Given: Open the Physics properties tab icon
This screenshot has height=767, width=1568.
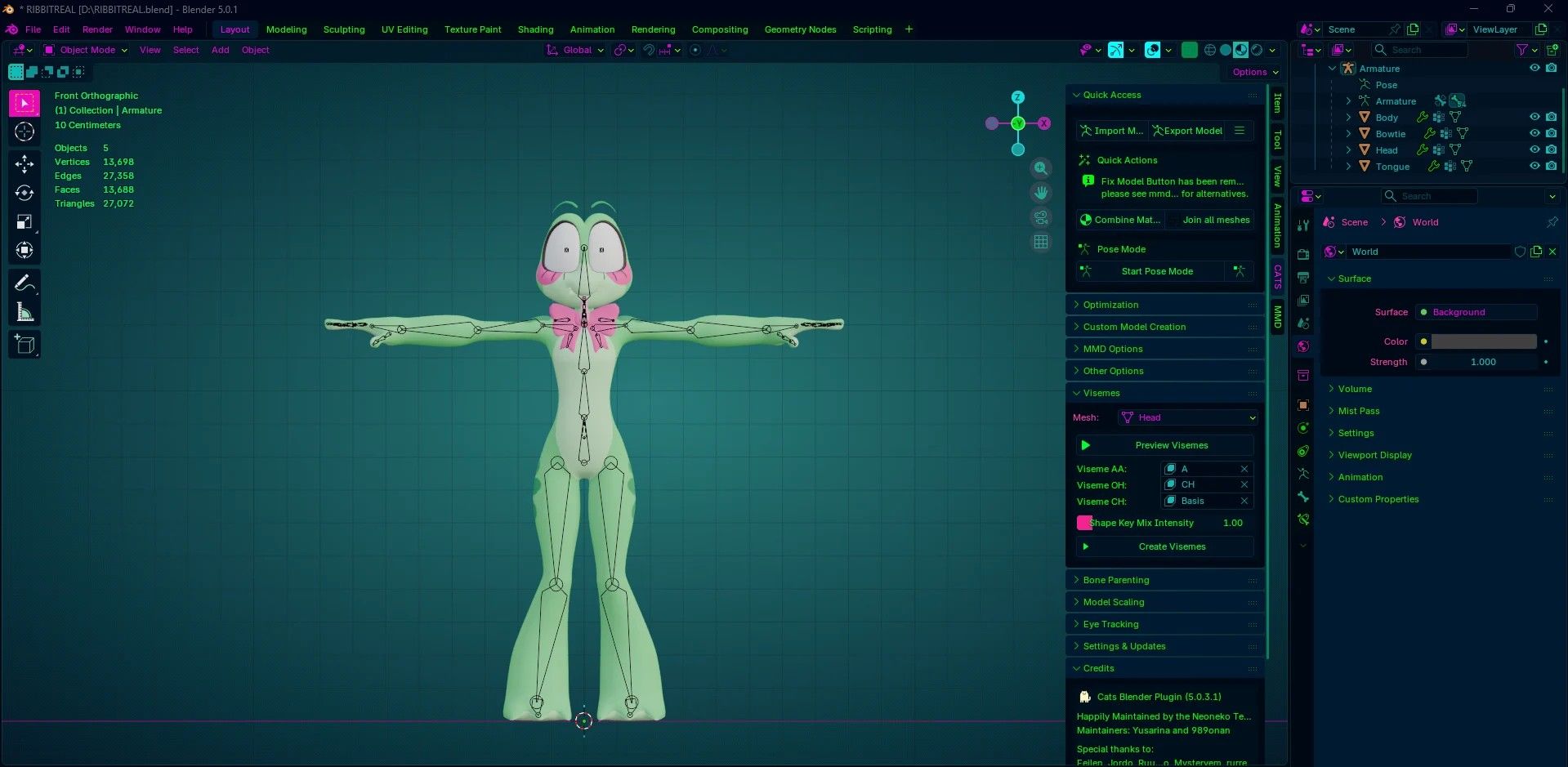Looking at the screenshot, I should [x=1303, y=428].
